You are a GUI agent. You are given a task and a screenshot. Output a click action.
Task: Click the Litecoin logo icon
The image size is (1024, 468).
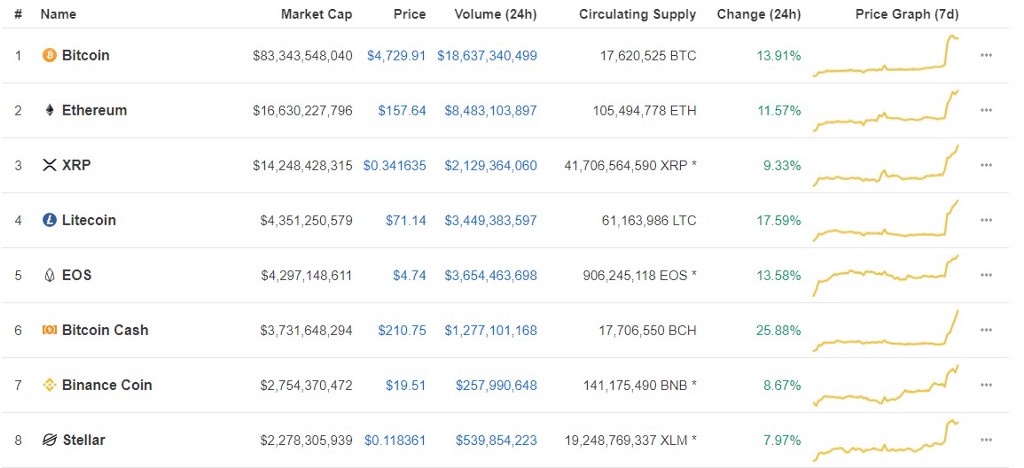tap(49, 220)
